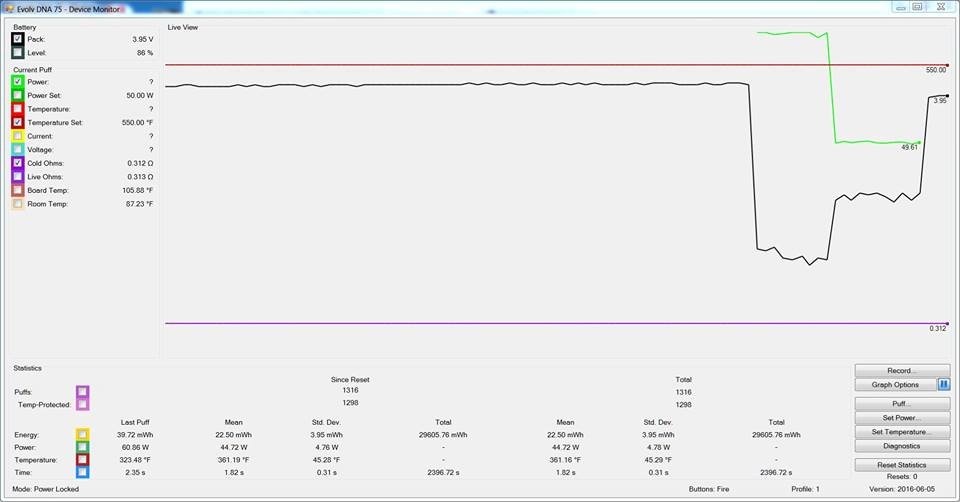Viewport: 960px width, 502px height.
Task: Check the yellow Current checkbox in Current Puff
Action: 18,136
